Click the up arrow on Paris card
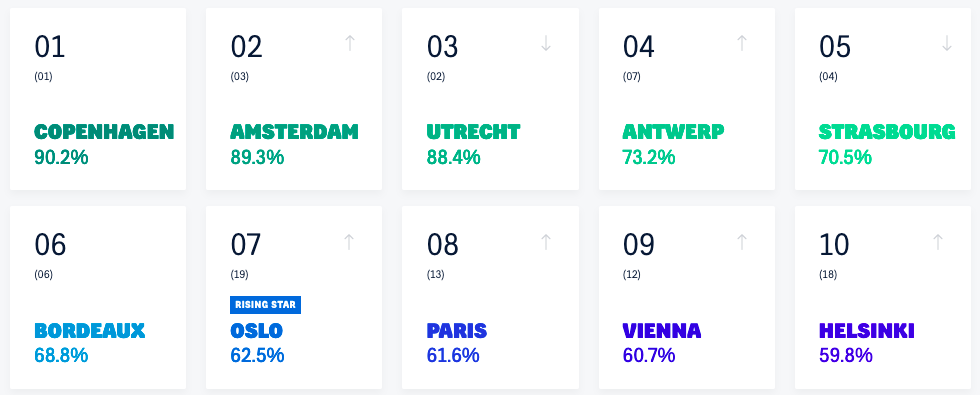 (x=546, y=242)
